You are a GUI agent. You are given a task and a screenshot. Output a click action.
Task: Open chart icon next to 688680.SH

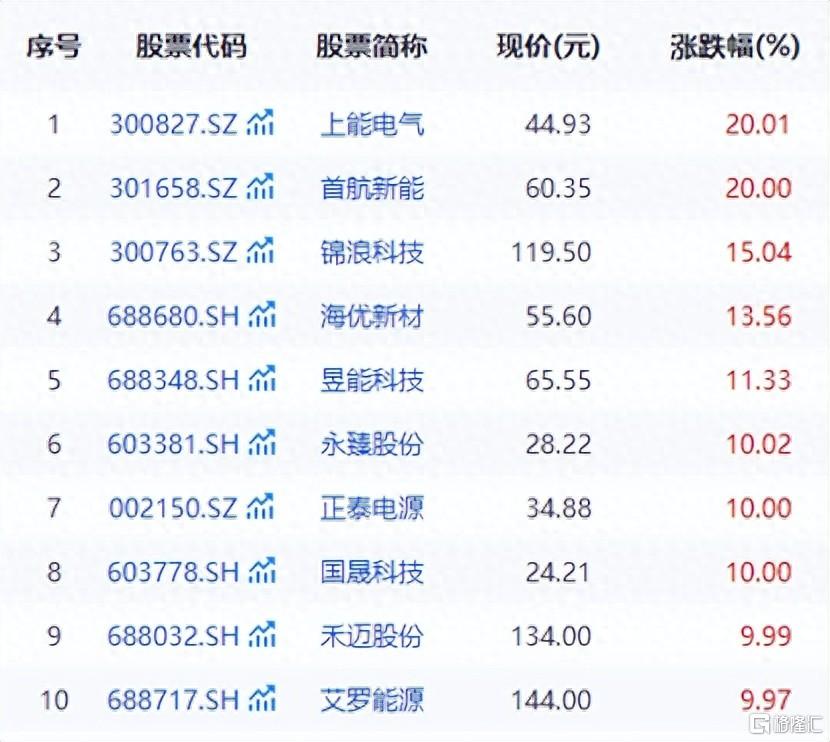tap(262, 314)
